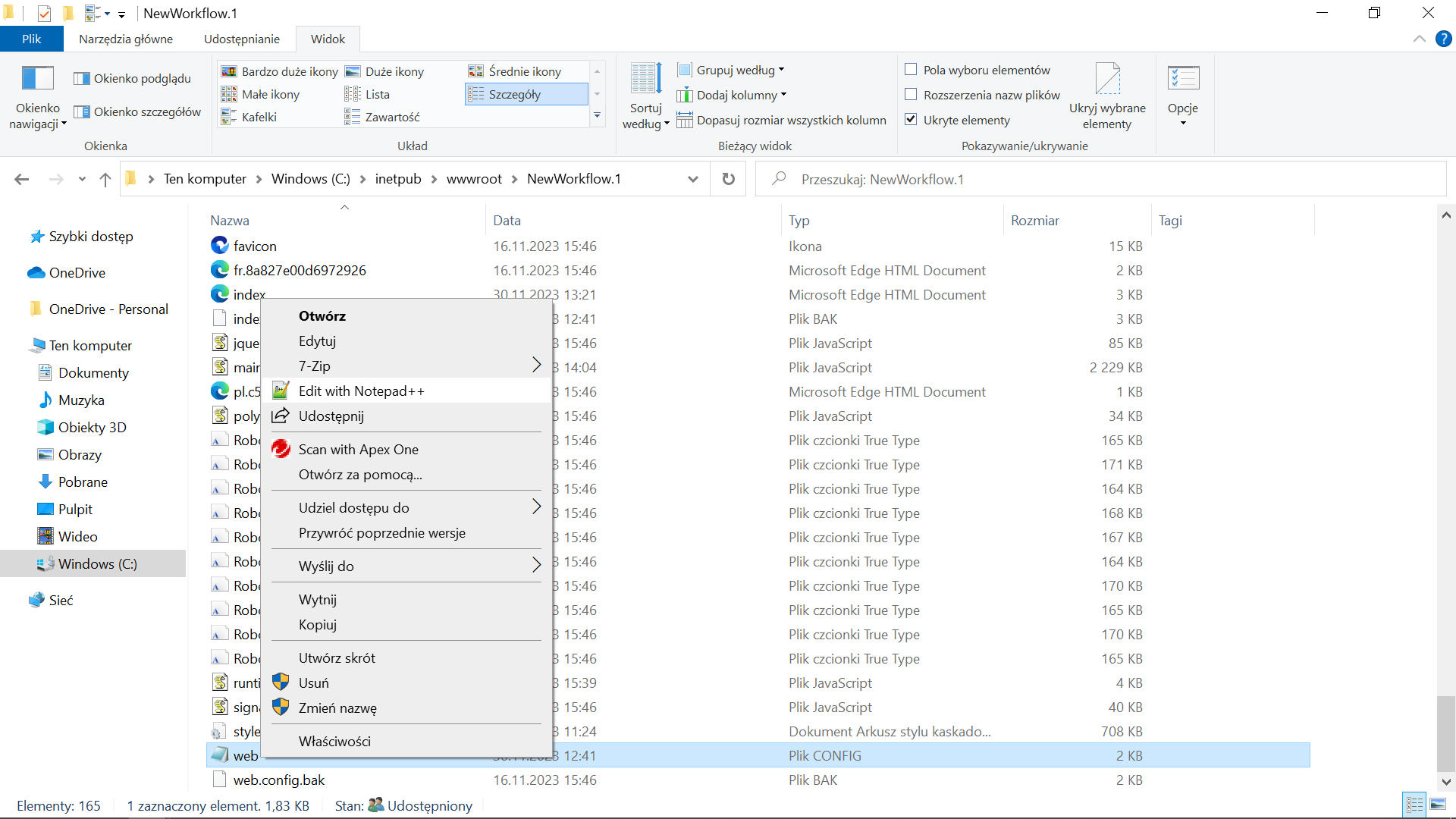Choose Przywróć poprzednie wersje
Image resolution: width=1456 pixels, height=819 pixels.
[x=406, y=533]
